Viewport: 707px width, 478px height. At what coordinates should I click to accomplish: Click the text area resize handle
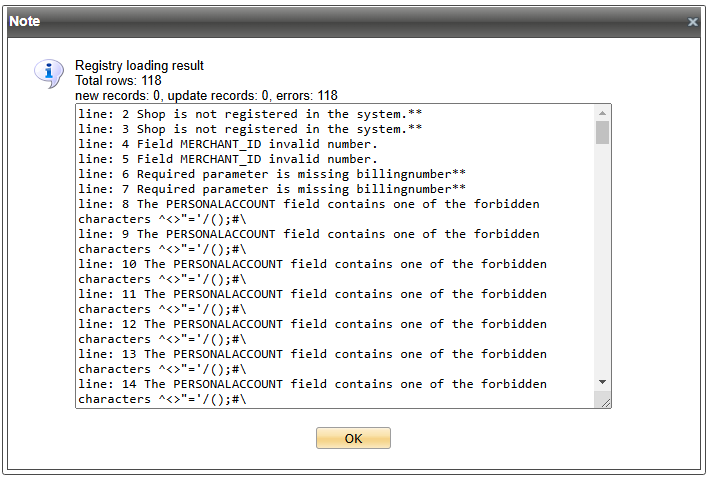click(603, 400)
